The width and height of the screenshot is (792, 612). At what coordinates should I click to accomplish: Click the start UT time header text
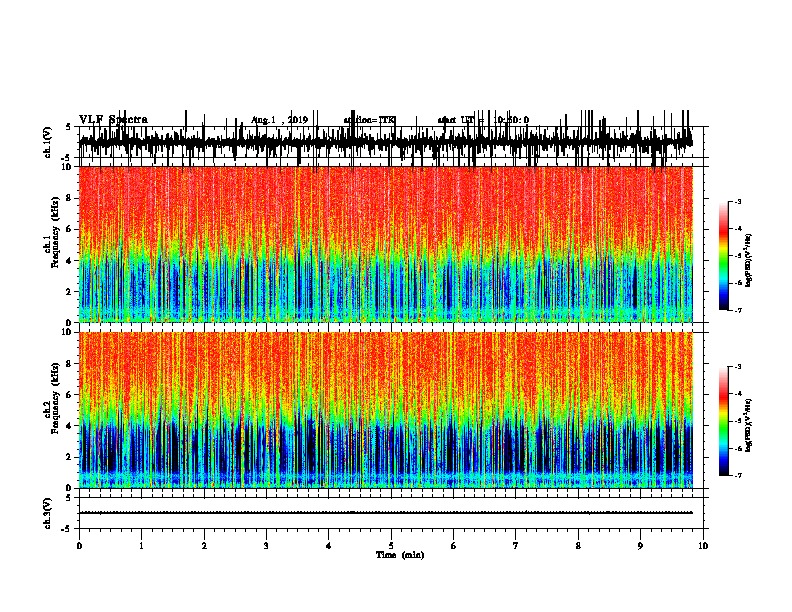[483, 120]
